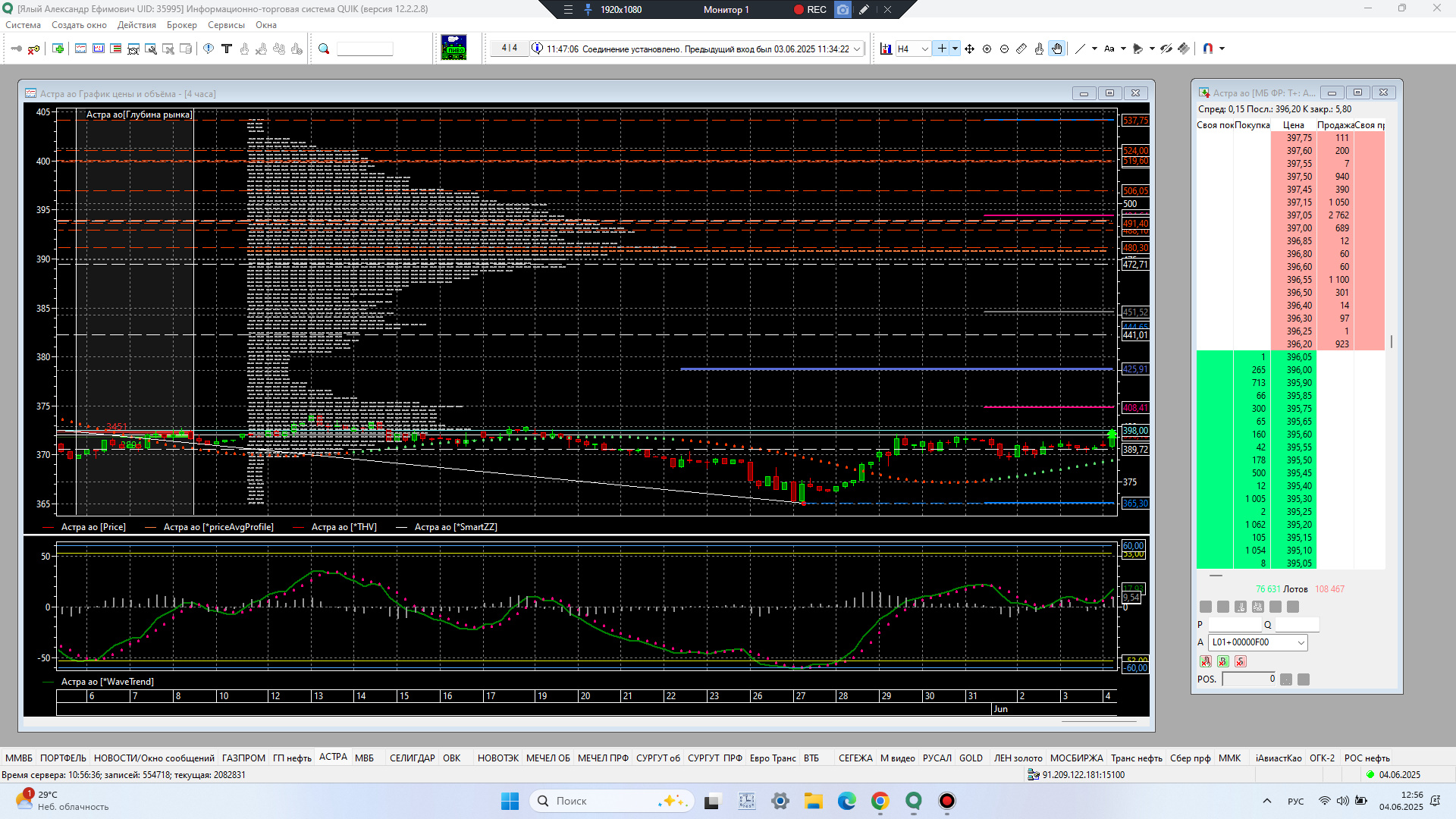Click the 396,05 bid price row
This screenshot has width=1456, height=819.
(x=1298, y=357)
